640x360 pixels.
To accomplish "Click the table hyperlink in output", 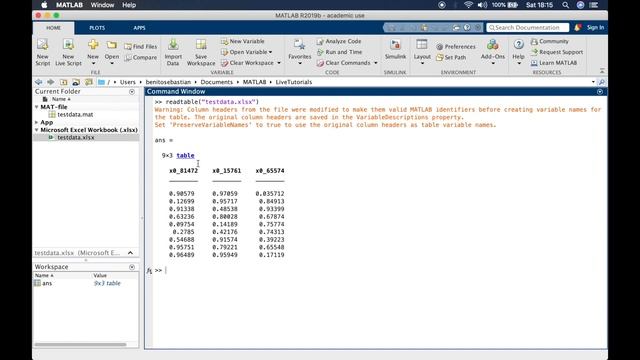I will click(x=185, y=156).
